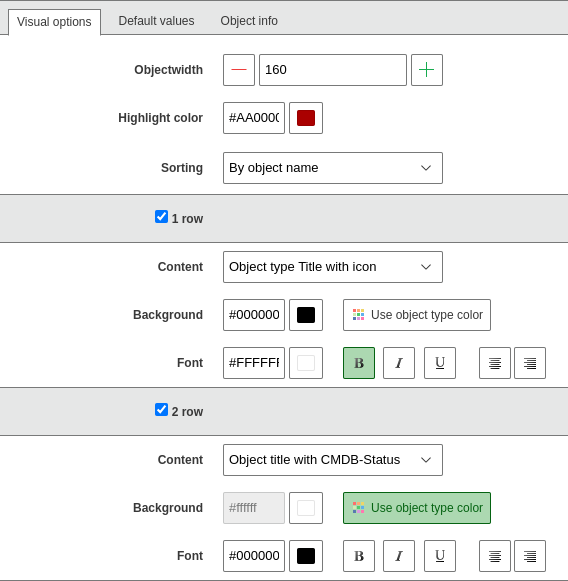Decrease Objectwidth with the red minus button

(x=239, y=70)
